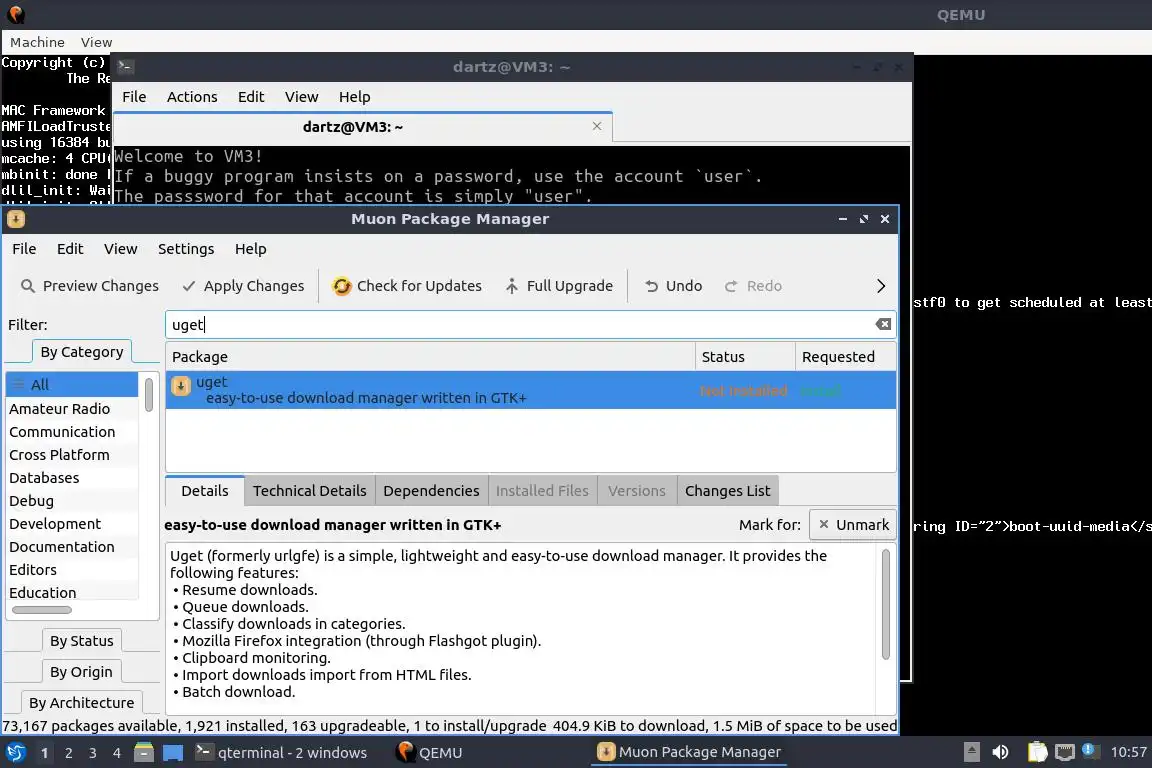Image resolution: width=1152 pixels, height=768 pixels.
Task: Click the uget filter input field
Action: tap(520, 324)
